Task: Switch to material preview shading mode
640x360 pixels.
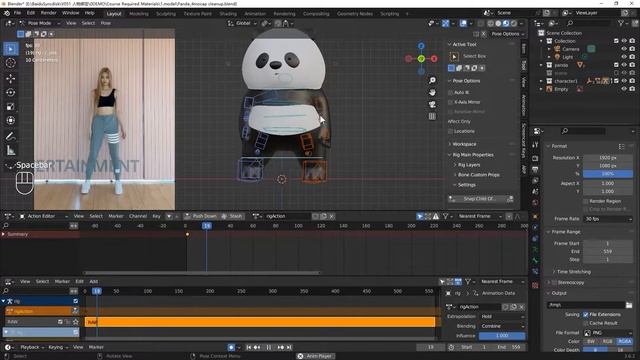Action: pyautogui.click(x=506, y=23)
